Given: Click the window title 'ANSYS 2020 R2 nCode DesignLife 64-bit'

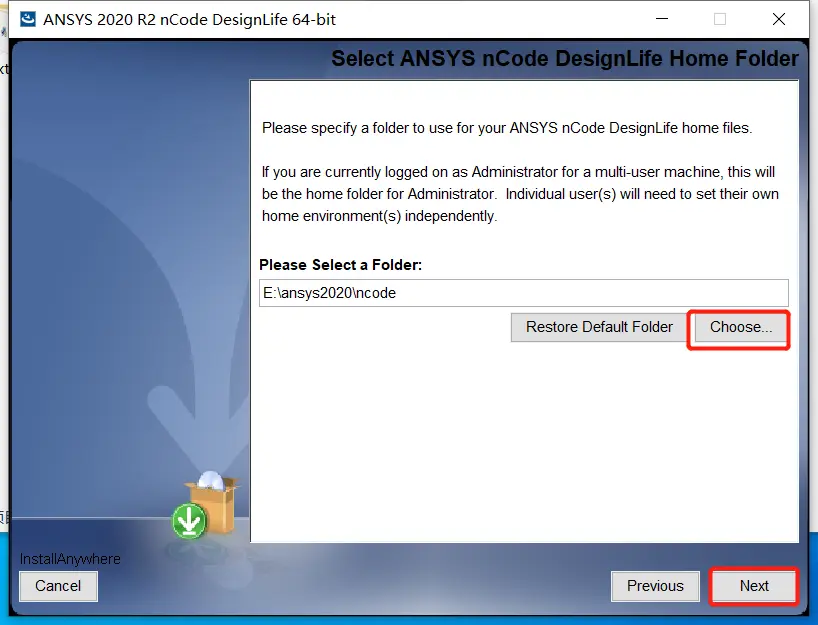Looking at the screenshot, I should (x=189, y=20).
